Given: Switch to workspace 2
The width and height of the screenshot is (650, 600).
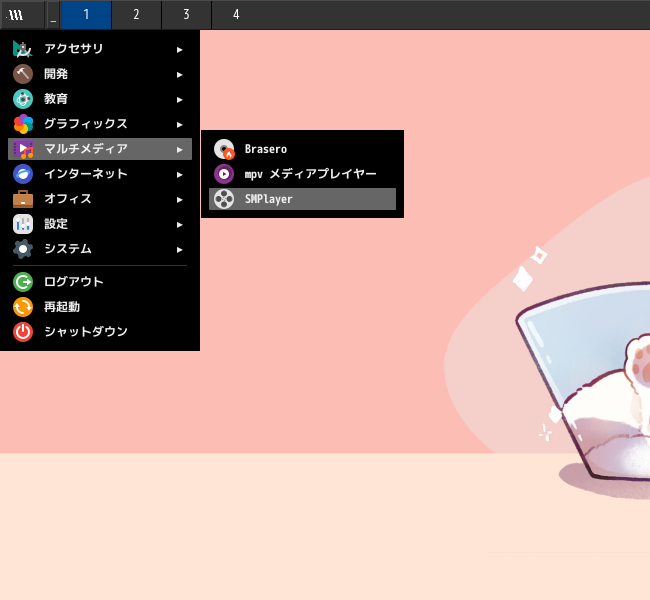Looking at the screenshot, I should pyautogui.click(x=136, y=15).
